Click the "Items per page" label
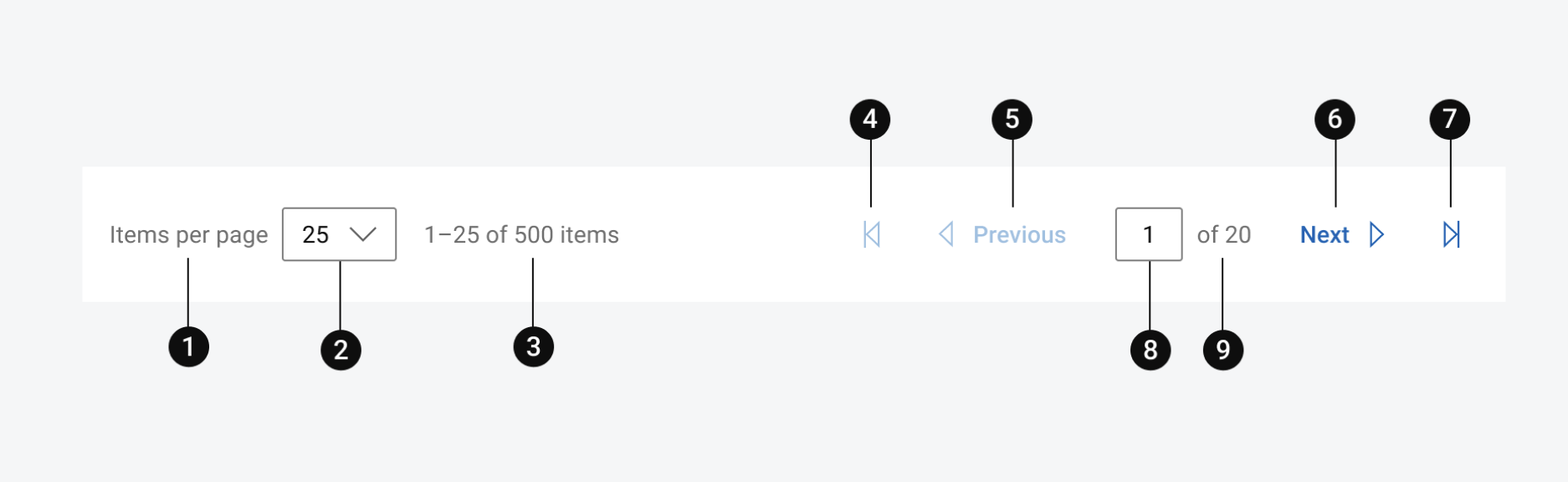The image size is (1568, 482). click(188, 235)
